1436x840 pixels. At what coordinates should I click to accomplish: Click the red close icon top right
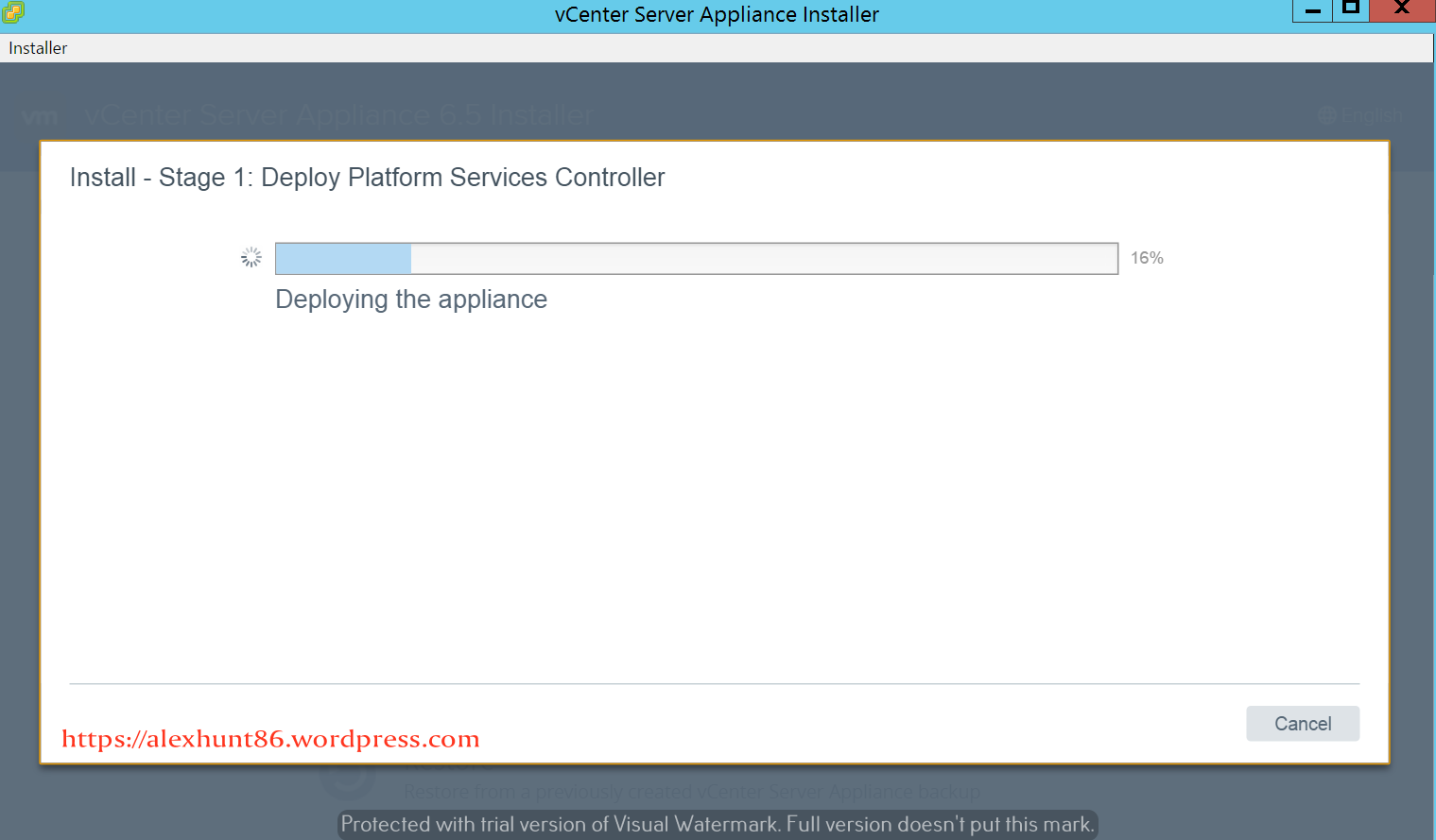point(1400,11)
